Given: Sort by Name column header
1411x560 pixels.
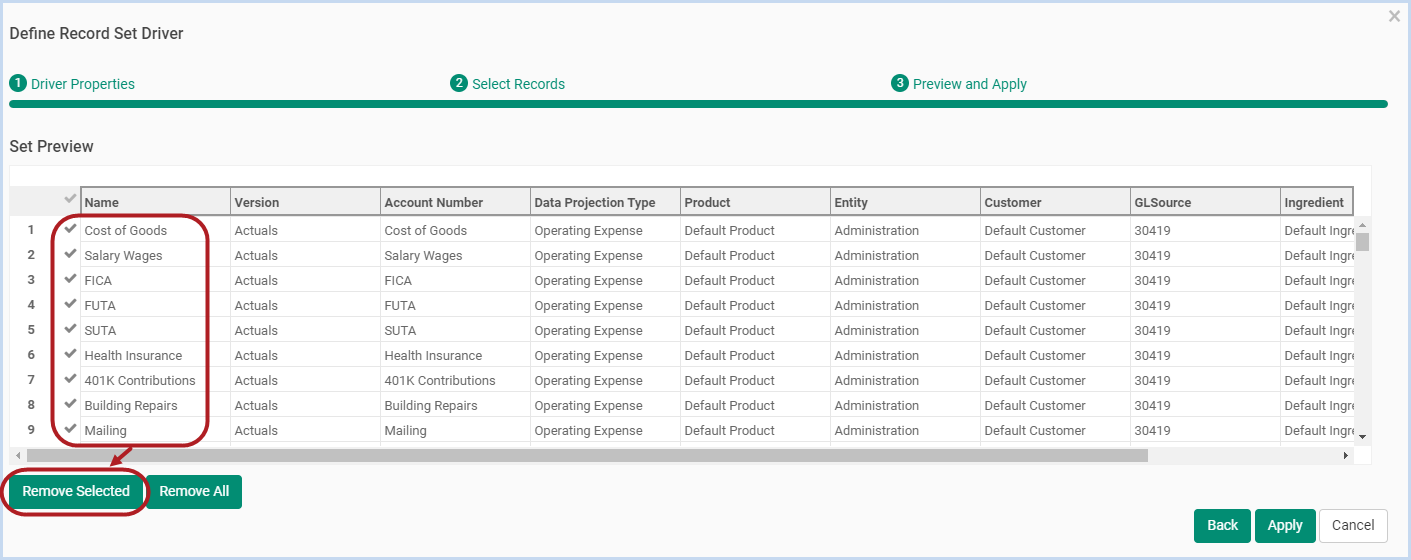Looking at the screenshot, I should click(x=155, y=202).
